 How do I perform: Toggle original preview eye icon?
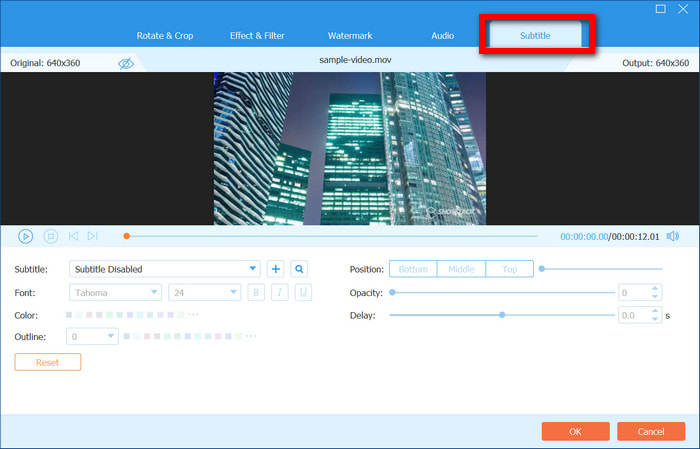point(125,63)
